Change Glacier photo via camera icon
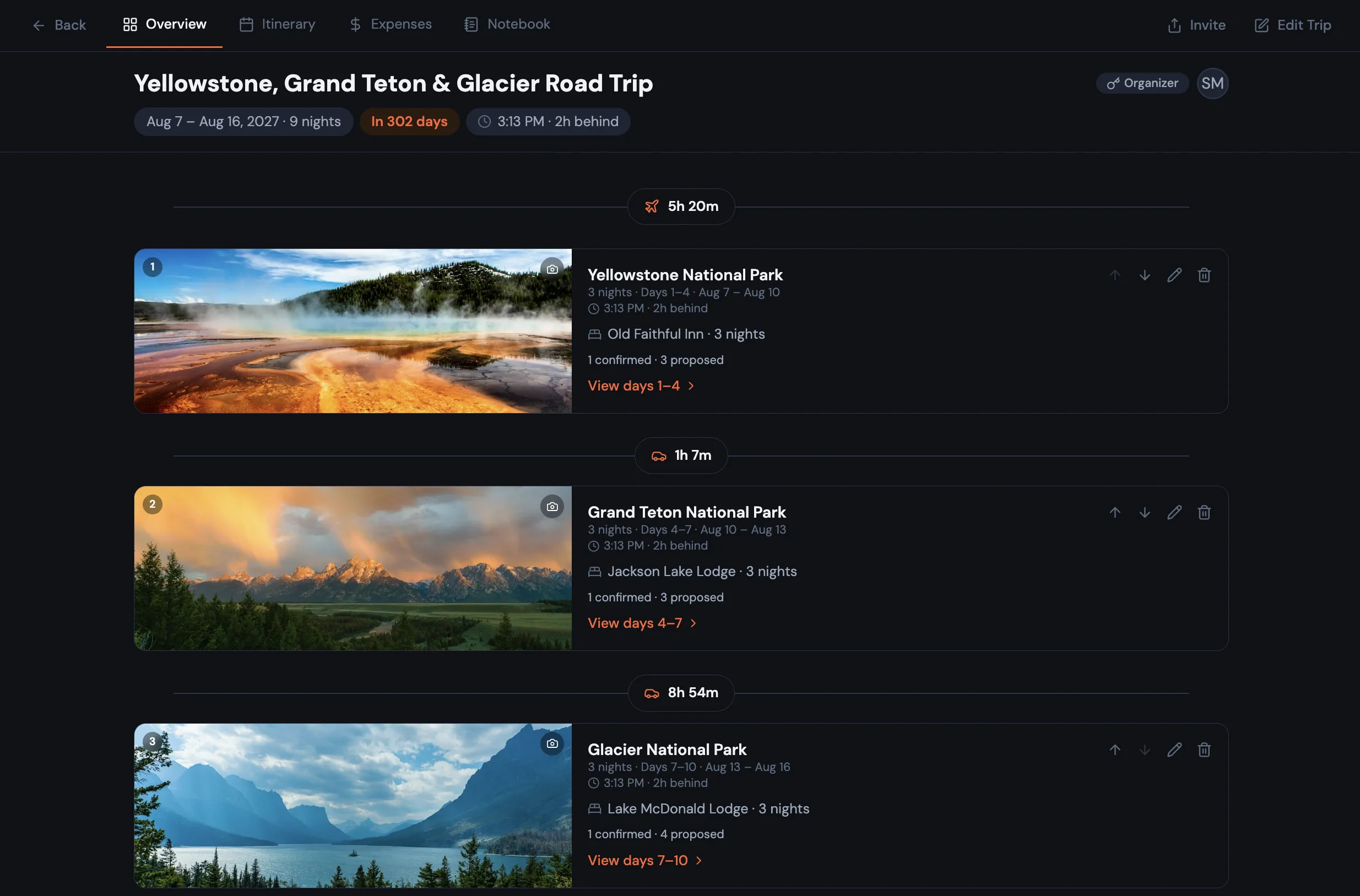 [552, 743]
